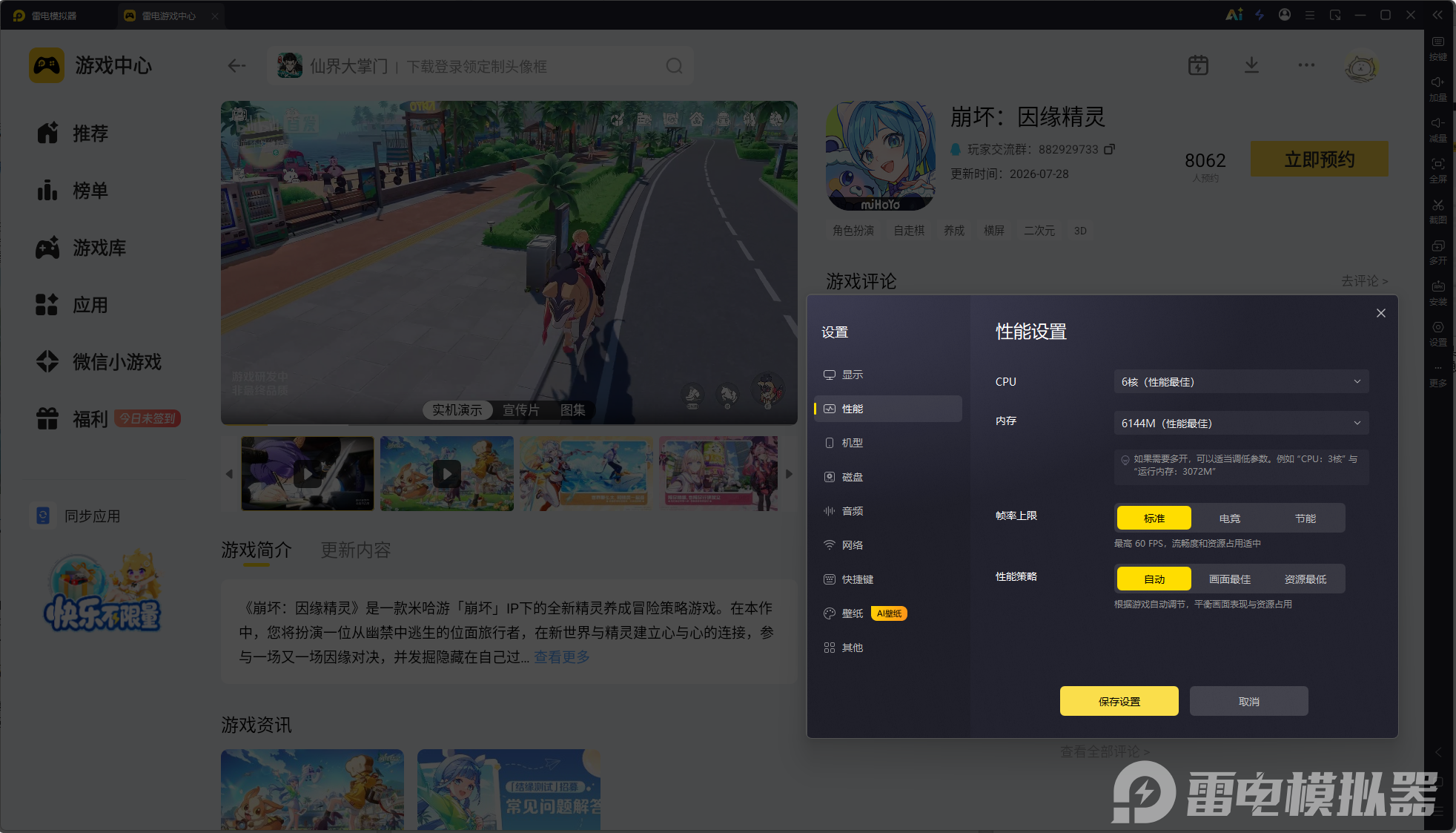Image resolution: width=1456 pixels, height=833 pixels.
Task: Click the 查看更多 link in description
Action: coord(562,657)
